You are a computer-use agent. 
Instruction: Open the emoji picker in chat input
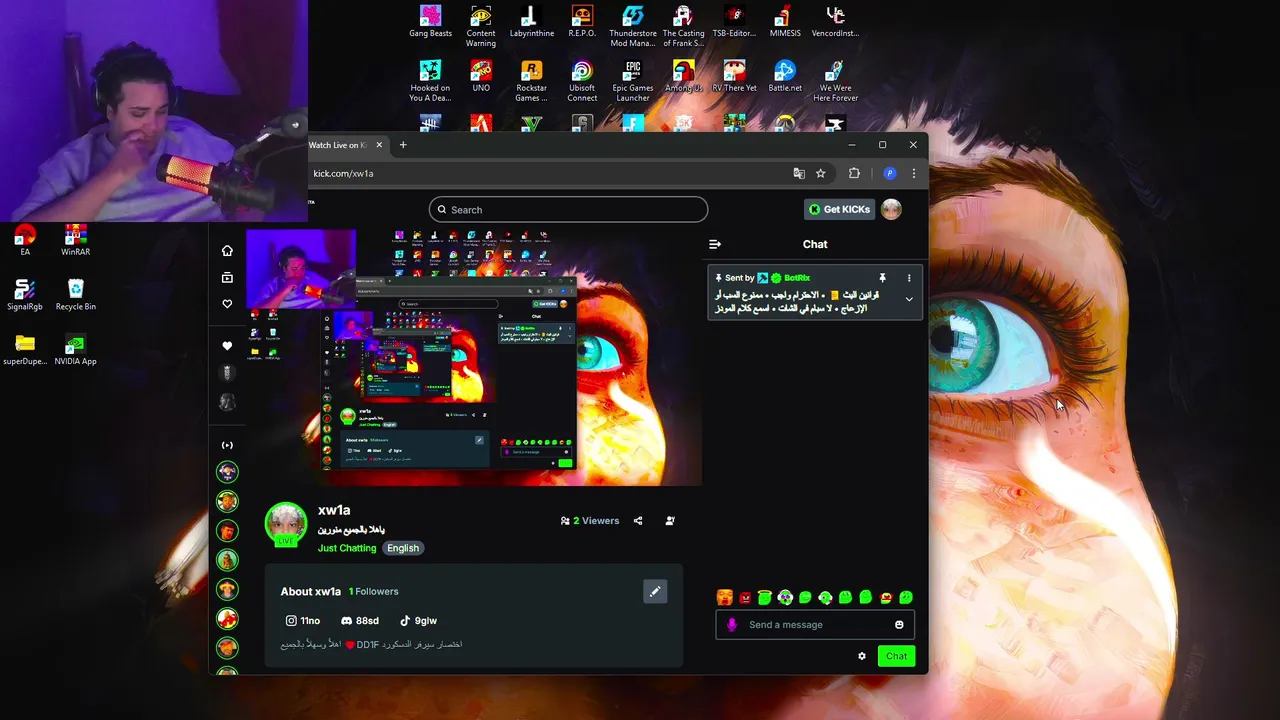[899, 625]
